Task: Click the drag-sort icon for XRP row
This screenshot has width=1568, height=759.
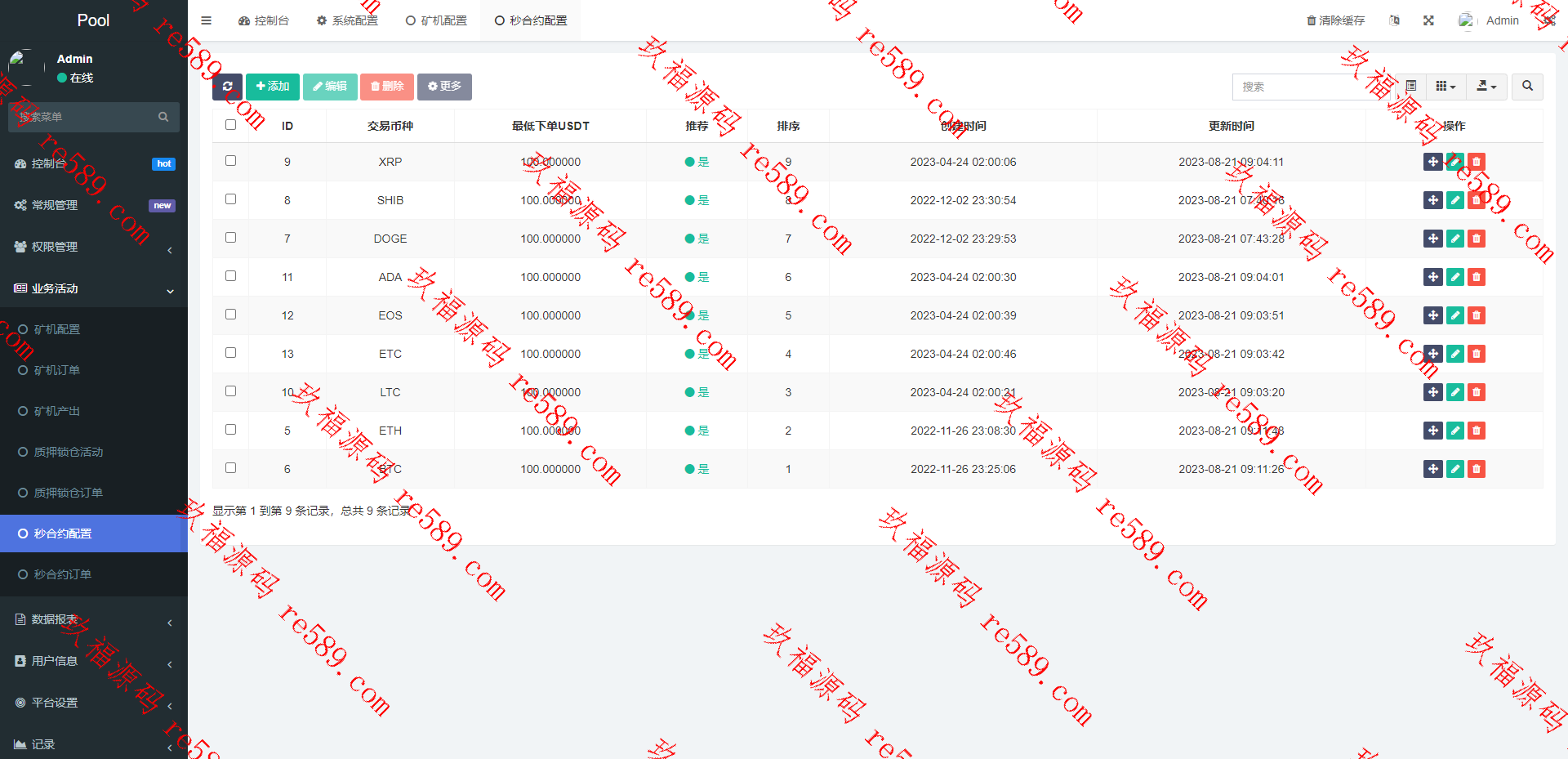Action: (1432, 162)
